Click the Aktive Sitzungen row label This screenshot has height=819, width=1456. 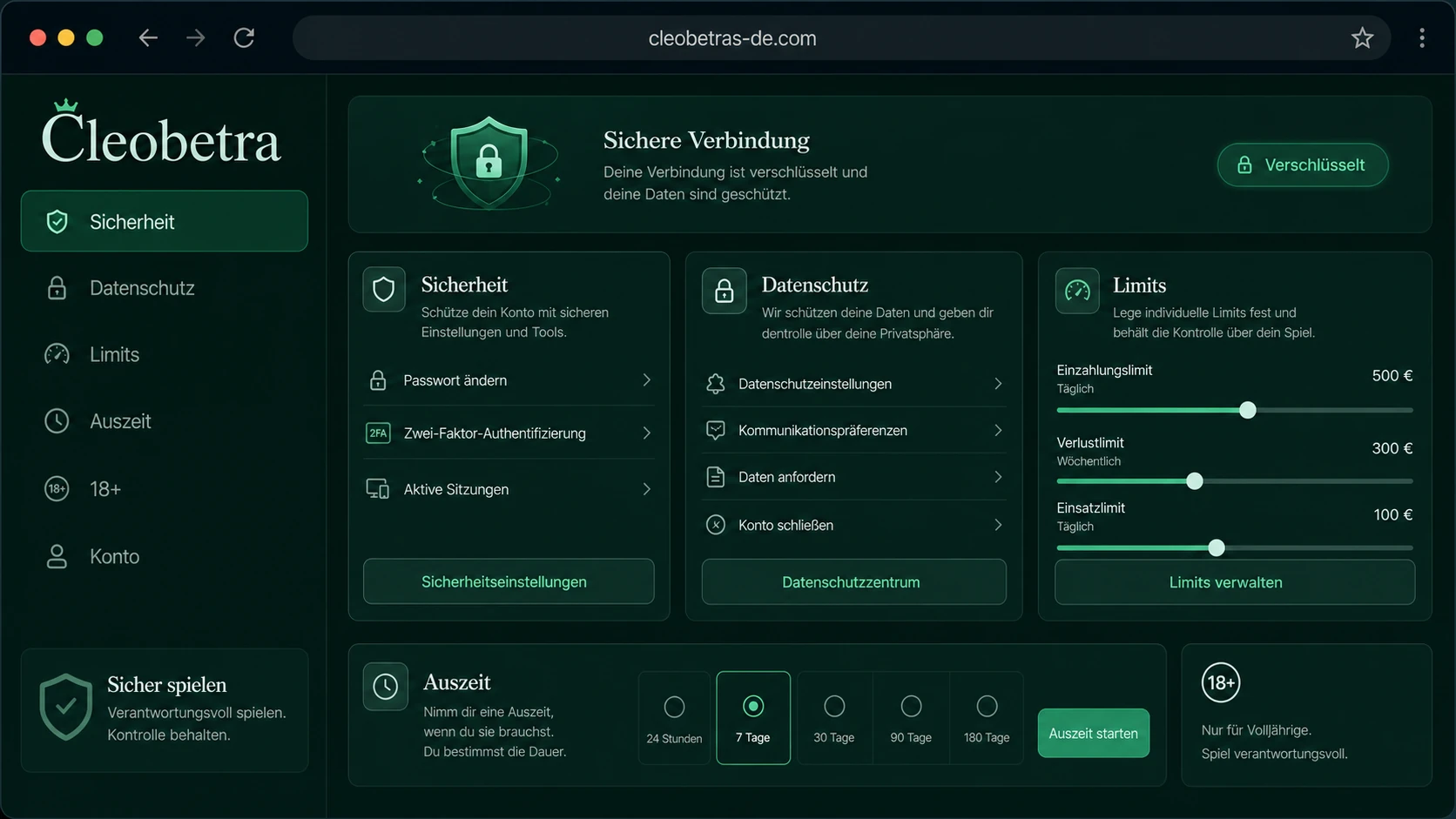(x=455, y=489)
